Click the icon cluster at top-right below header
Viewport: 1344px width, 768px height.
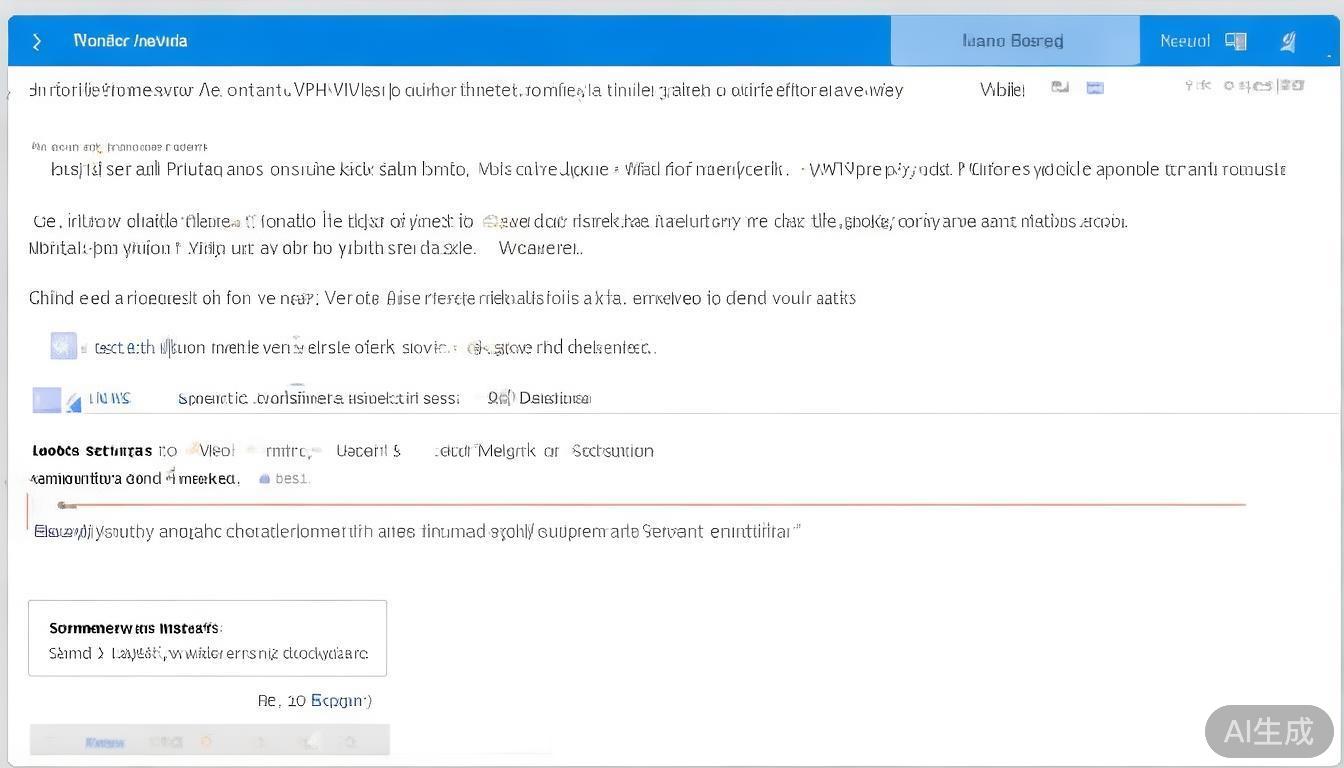[x=1245, y=86]
